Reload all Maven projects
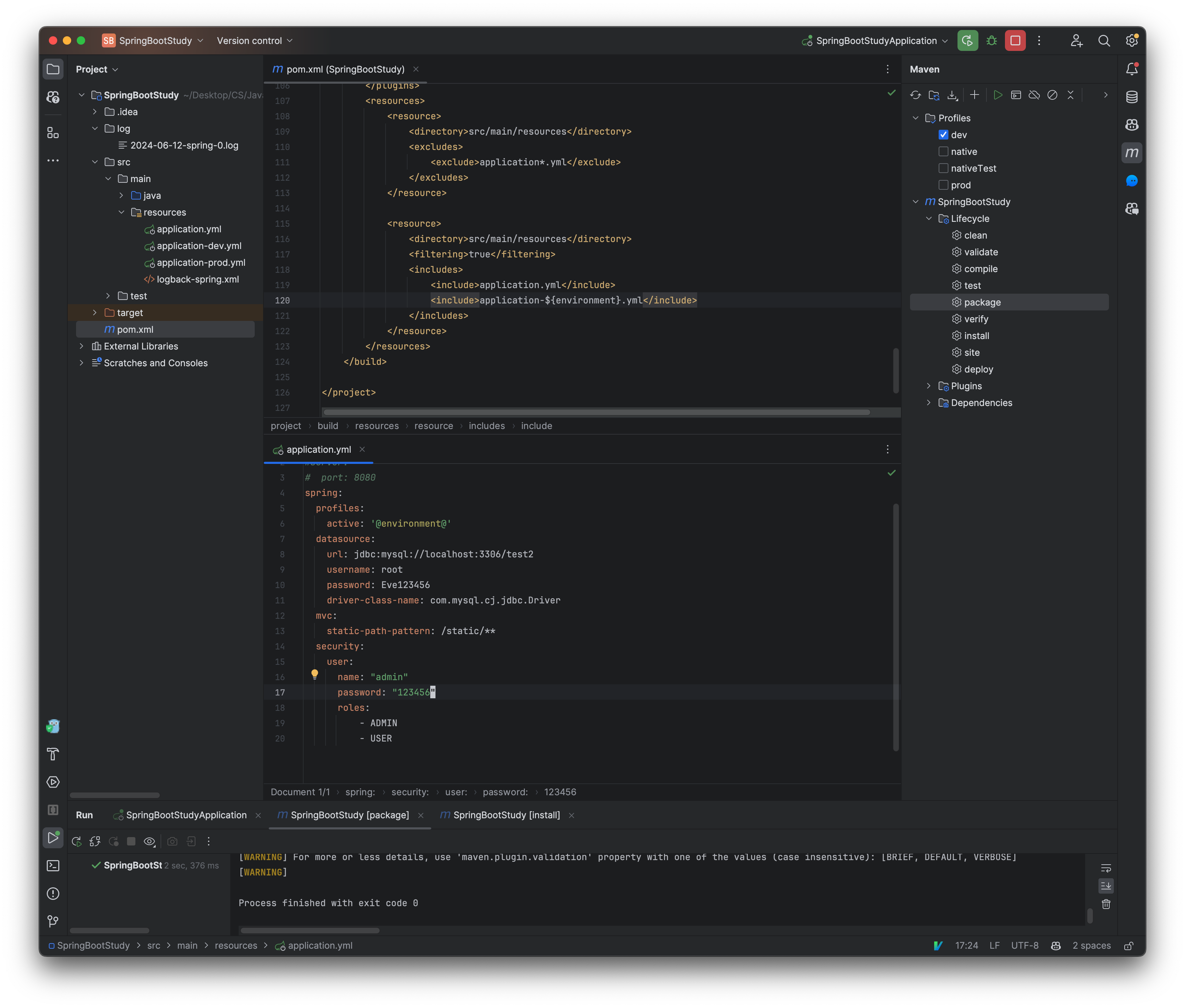The width and height of the screenshot is (1185, 1008). (916, 96)
